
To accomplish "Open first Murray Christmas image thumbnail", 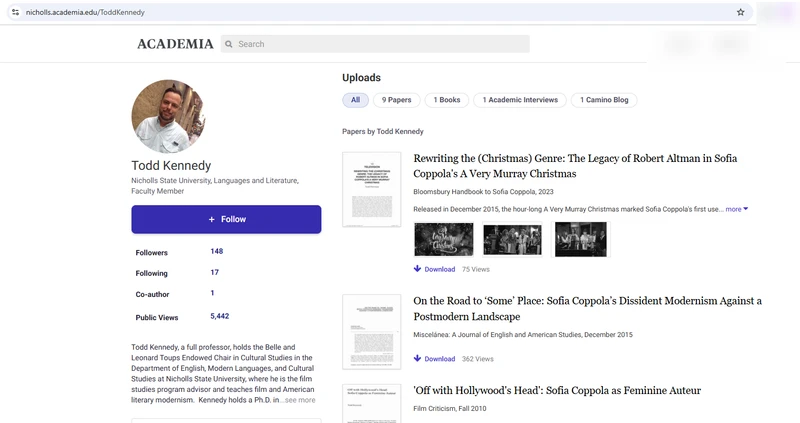I will (x=443, y=239).
